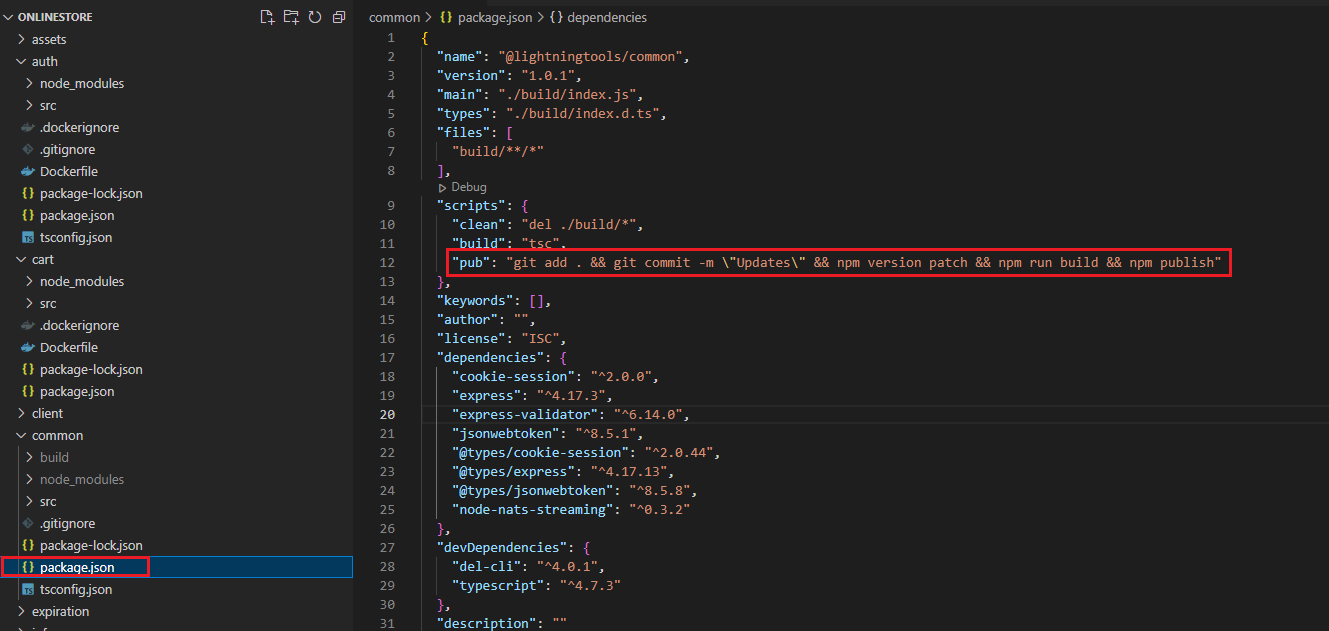This screenshot has width=1329, height=631.
Task: Select package.json in the common folder
Action: (x=76, y=567)
